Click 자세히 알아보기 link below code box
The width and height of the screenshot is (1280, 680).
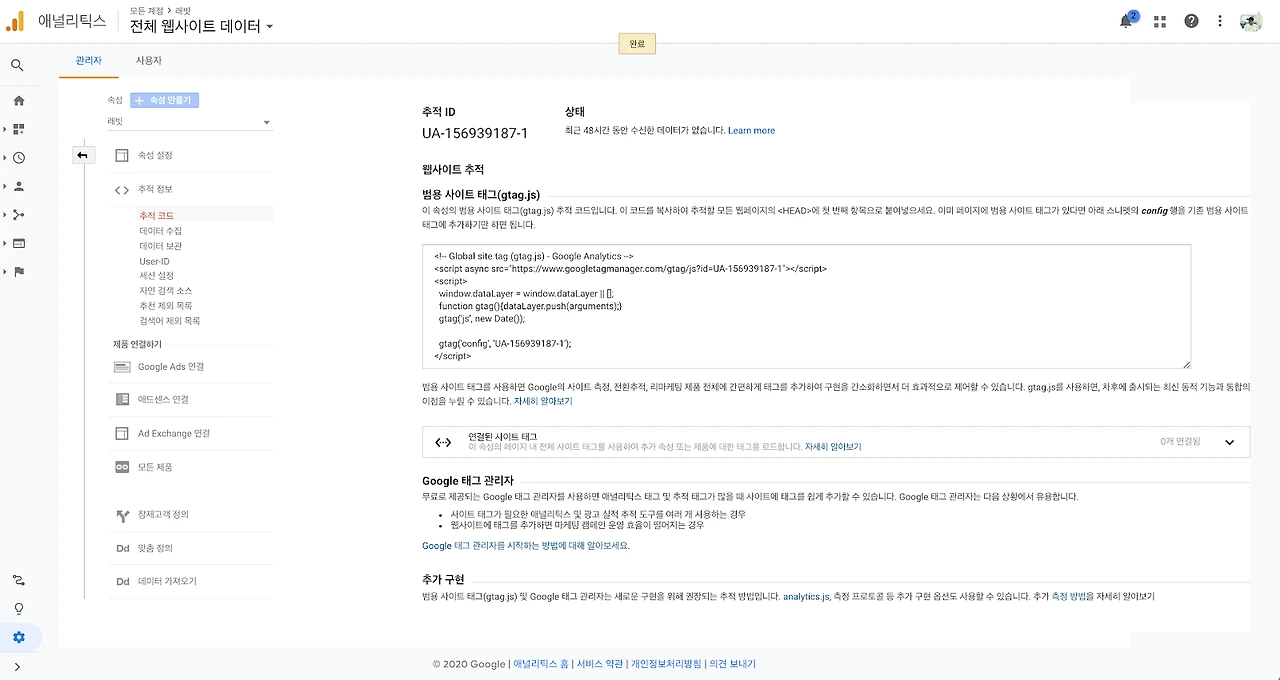pos(543,401)
